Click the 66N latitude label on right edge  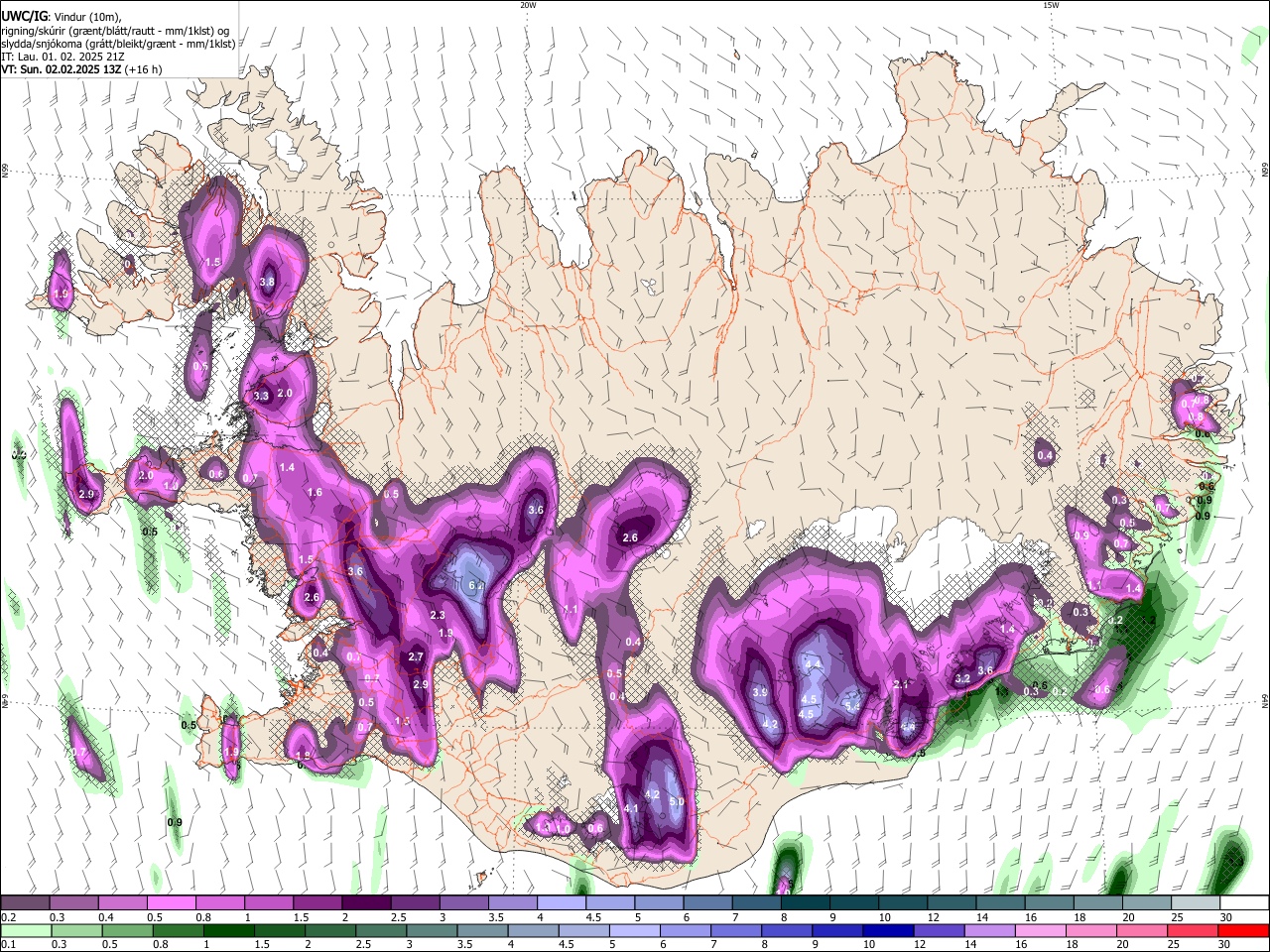point(1265,170)
